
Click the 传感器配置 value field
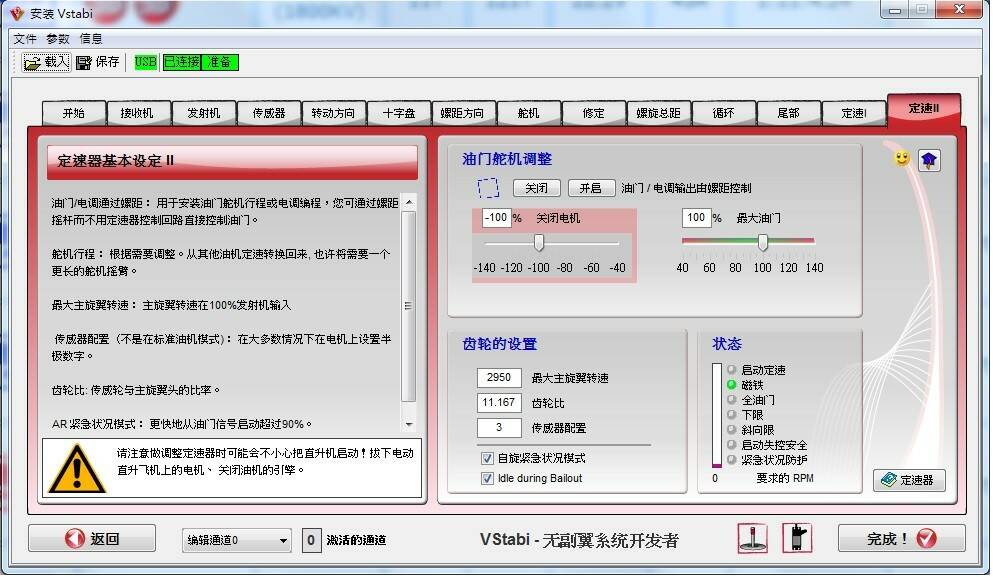coord(499,428)
